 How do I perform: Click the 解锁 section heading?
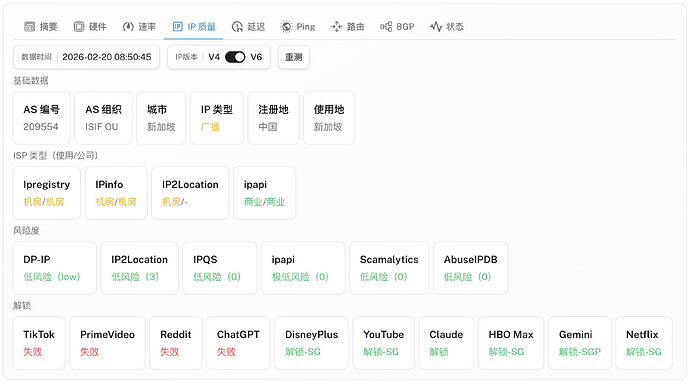pyautogui.click(x=22, y=305)
